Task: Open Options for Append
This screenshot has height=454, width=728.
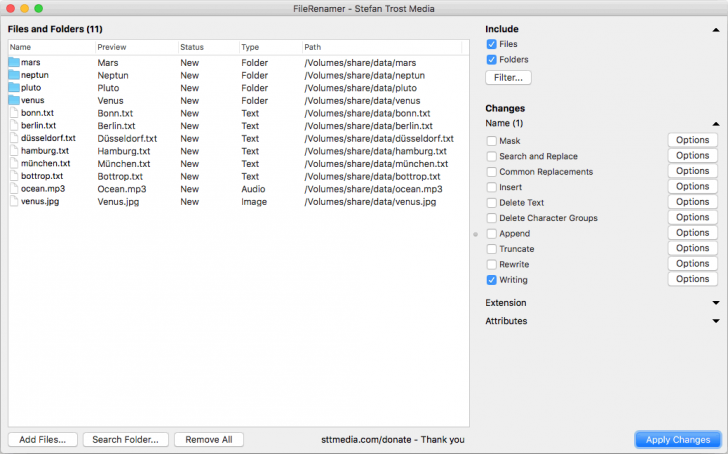Action: 692,233
